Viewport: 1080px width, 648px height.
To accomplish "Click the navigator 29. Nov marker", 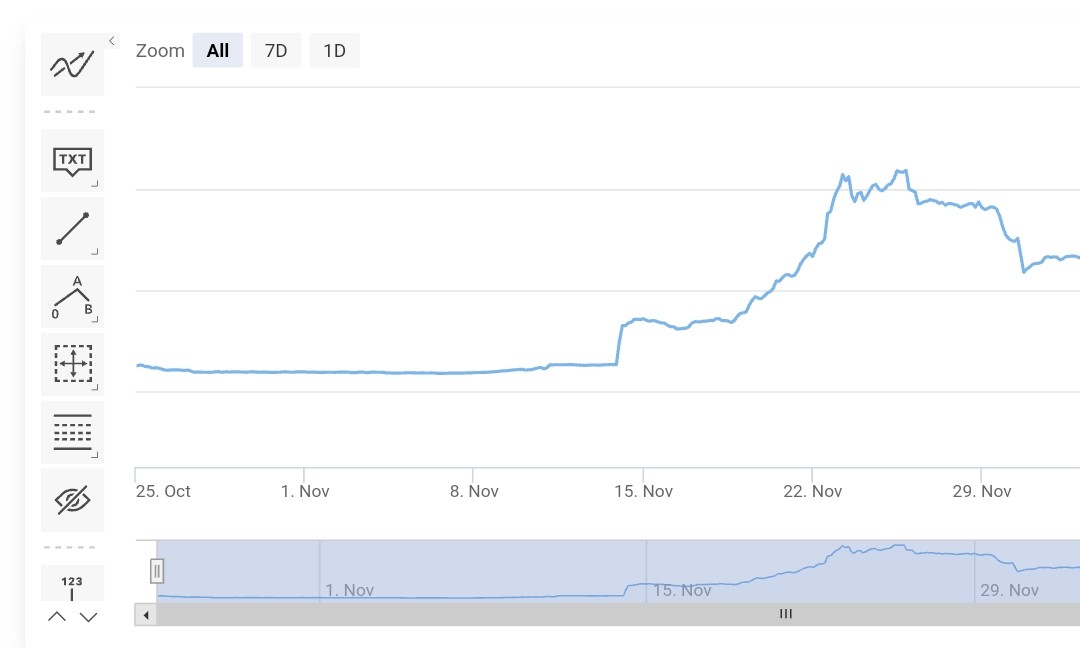I will point(1009,590).
